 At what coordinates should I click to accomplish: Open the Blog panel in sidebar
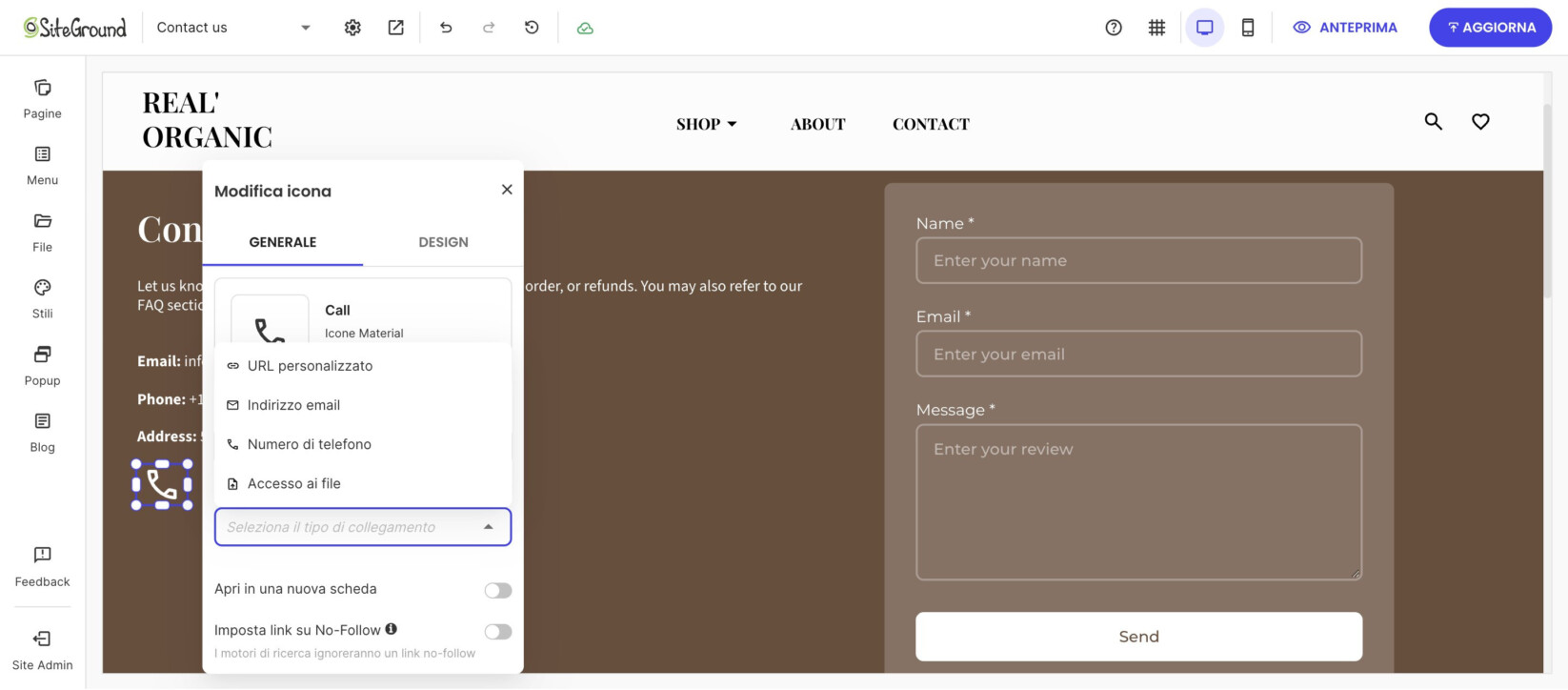coord(42,433)
